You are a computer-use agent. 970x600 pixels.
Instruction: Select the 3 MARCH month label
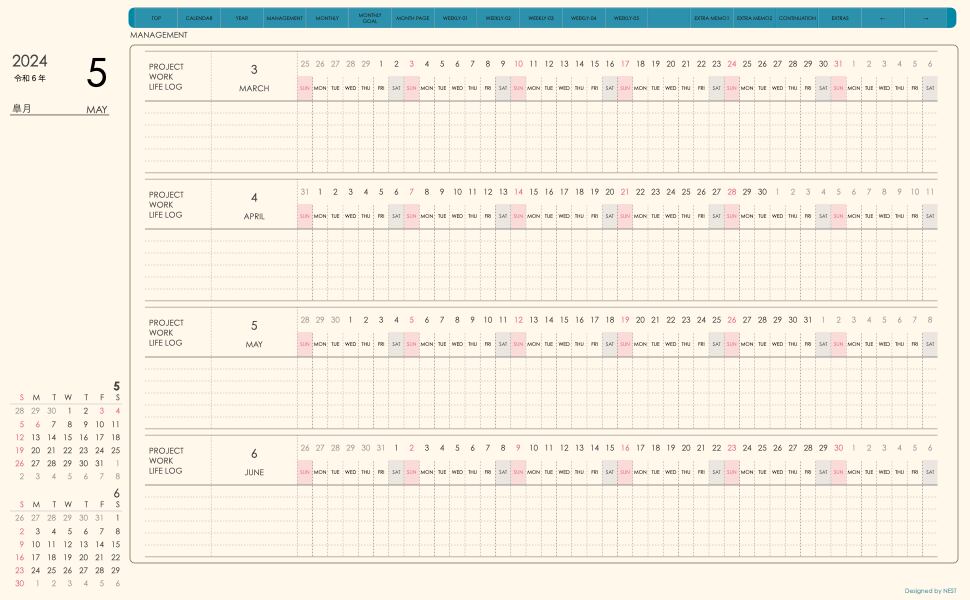[254, 78]
